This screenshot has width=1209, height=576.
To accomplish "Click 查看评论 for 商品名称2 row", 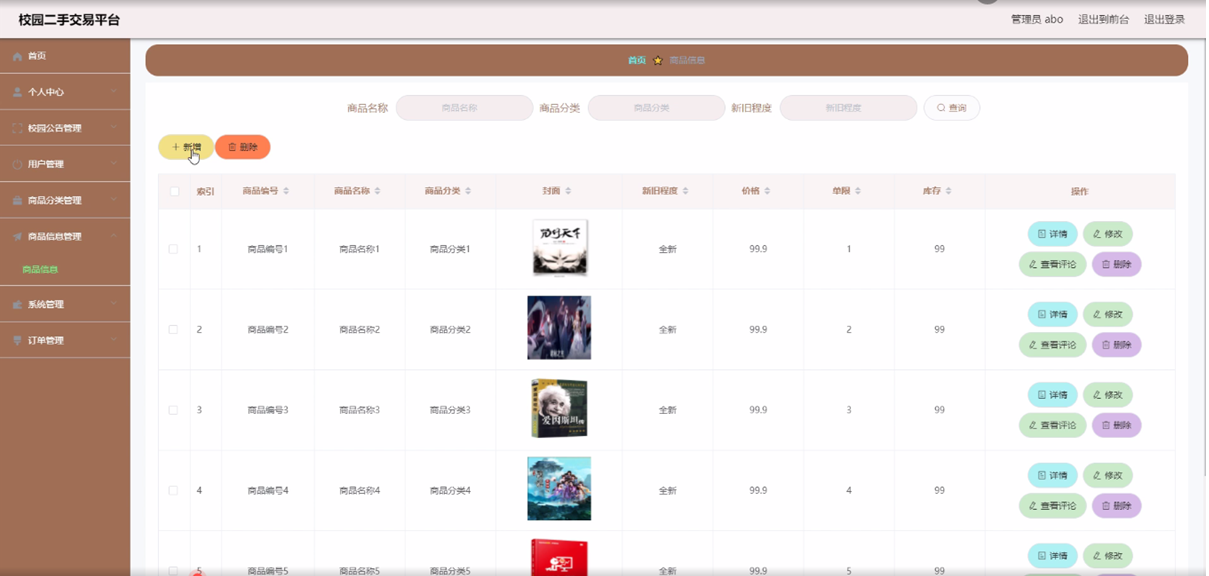I will 1052,345.
